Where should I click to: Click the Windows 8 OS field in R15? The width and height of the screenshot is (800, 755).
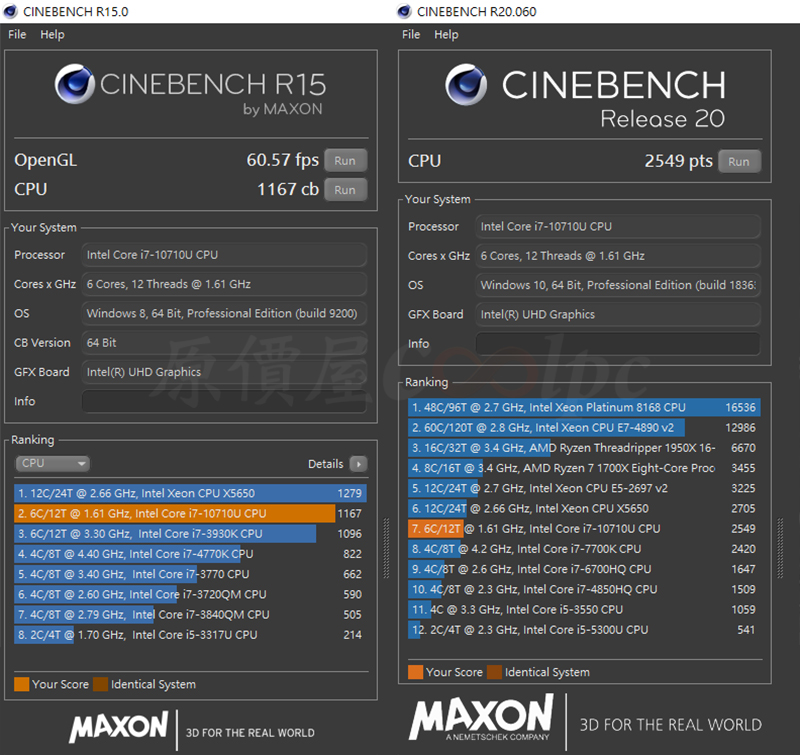tap(224, 313)
